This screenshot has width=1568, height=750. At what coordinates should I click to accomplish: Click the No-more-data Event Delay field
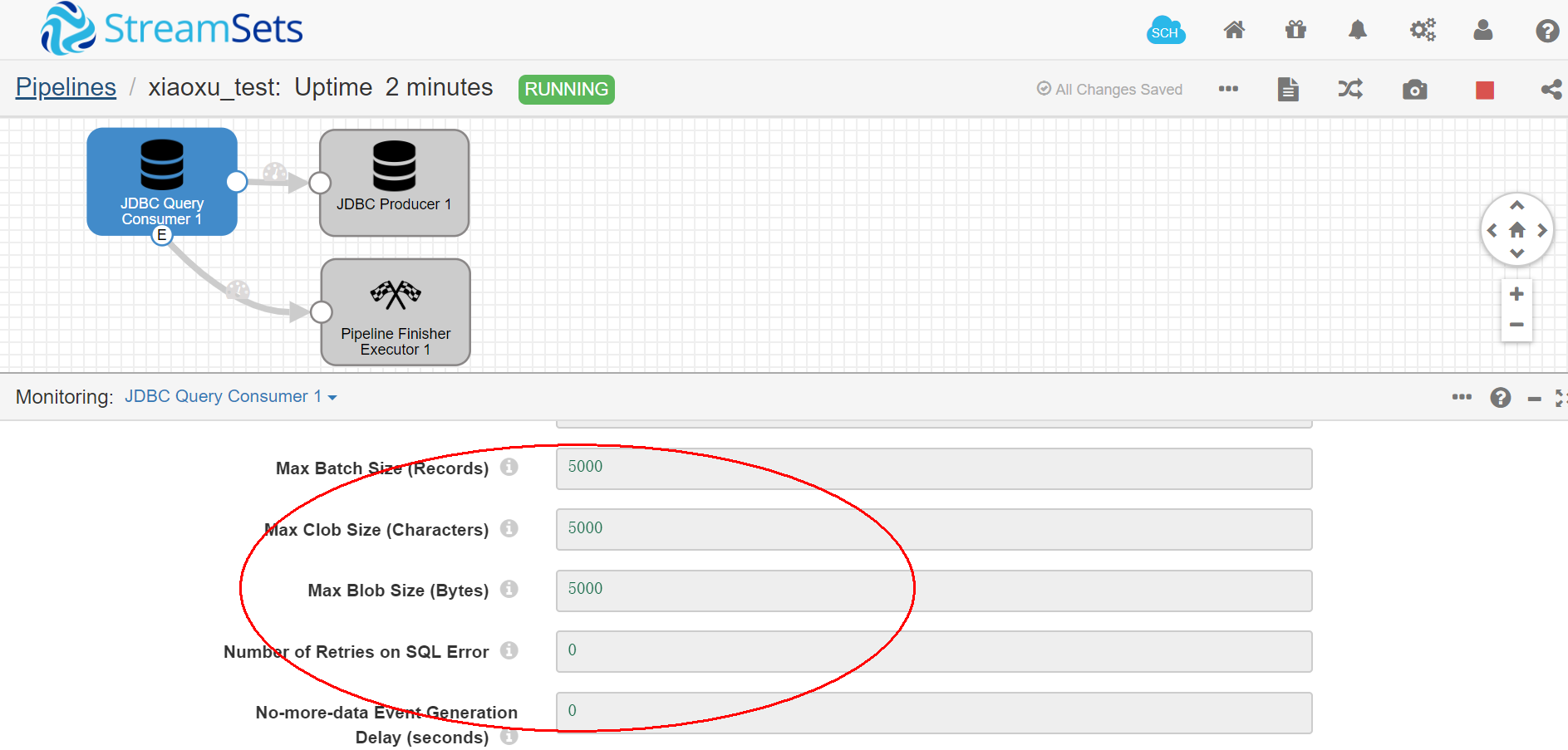[934, 713]
